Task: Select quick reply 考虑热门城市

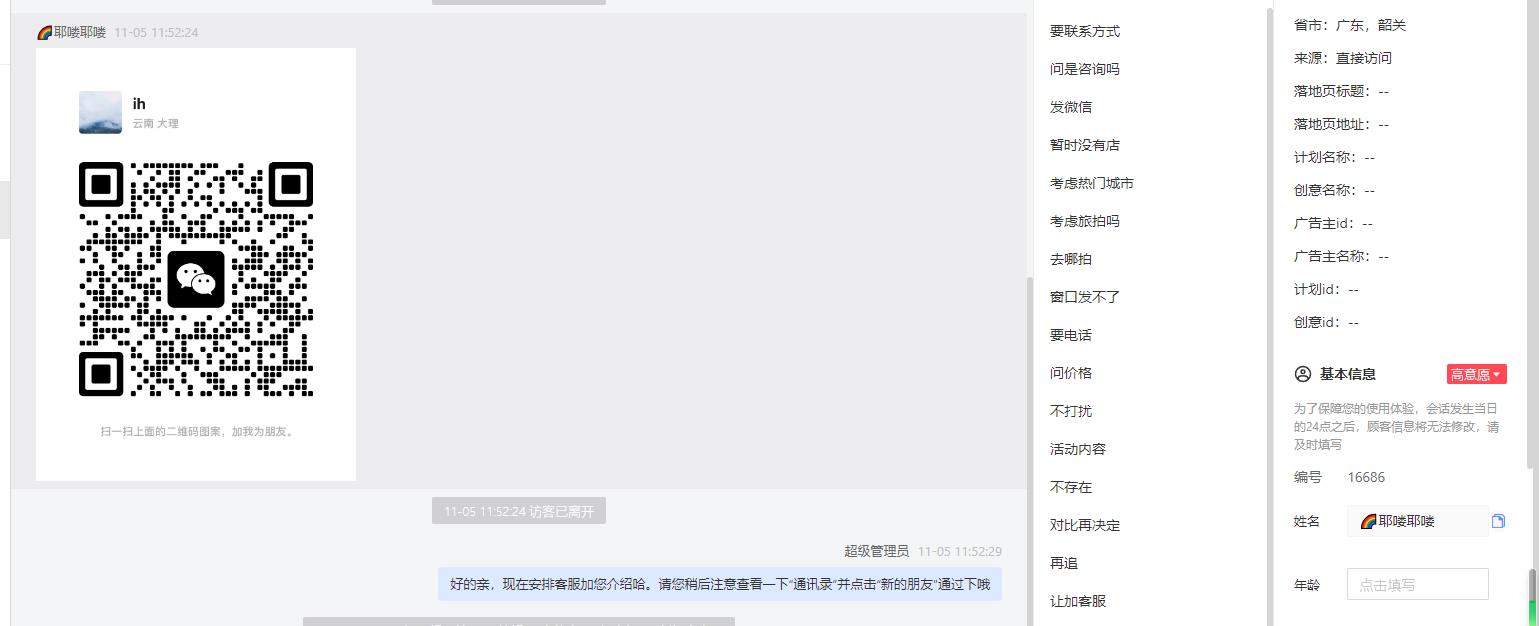Action: (x=1092, y=183)
